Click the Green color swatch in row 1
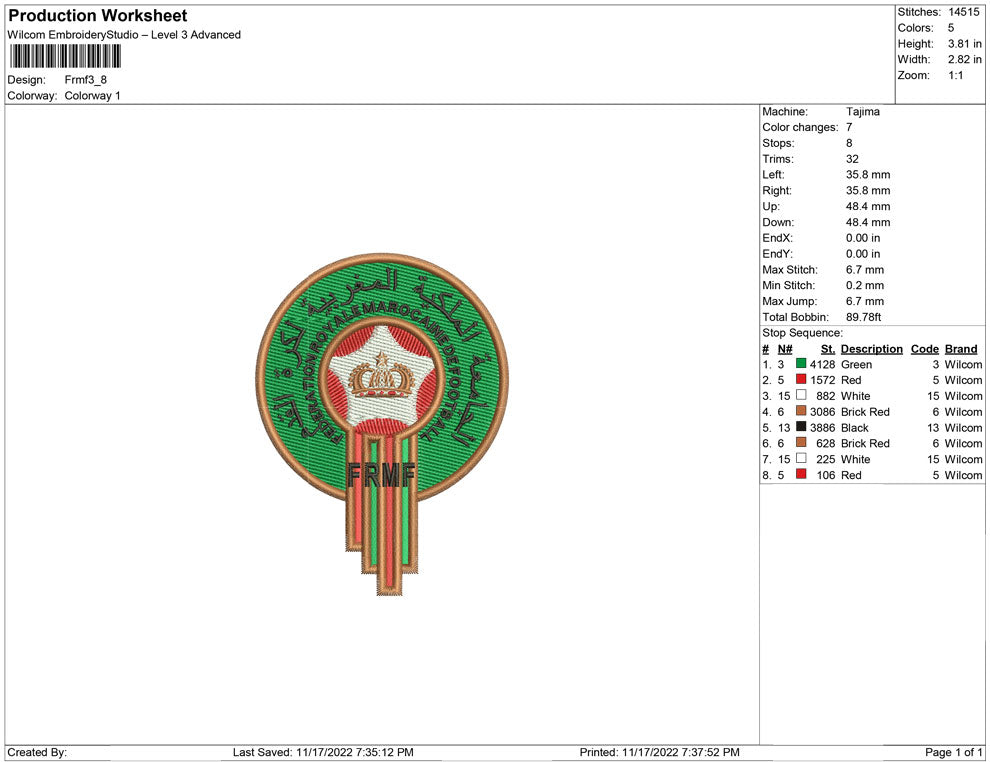Image resolution: width=990 pixels, height=762 pixels. pyautogui.click(x=801, y=364)
